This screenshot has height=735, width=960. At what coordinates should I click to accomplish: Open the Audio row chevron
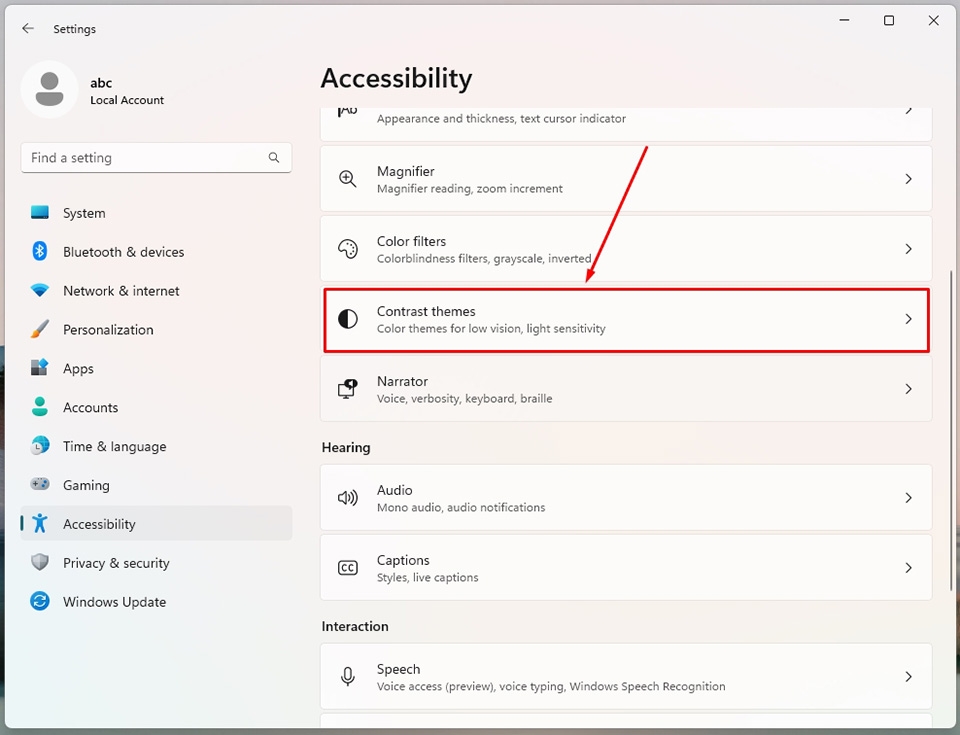[909, 498]
